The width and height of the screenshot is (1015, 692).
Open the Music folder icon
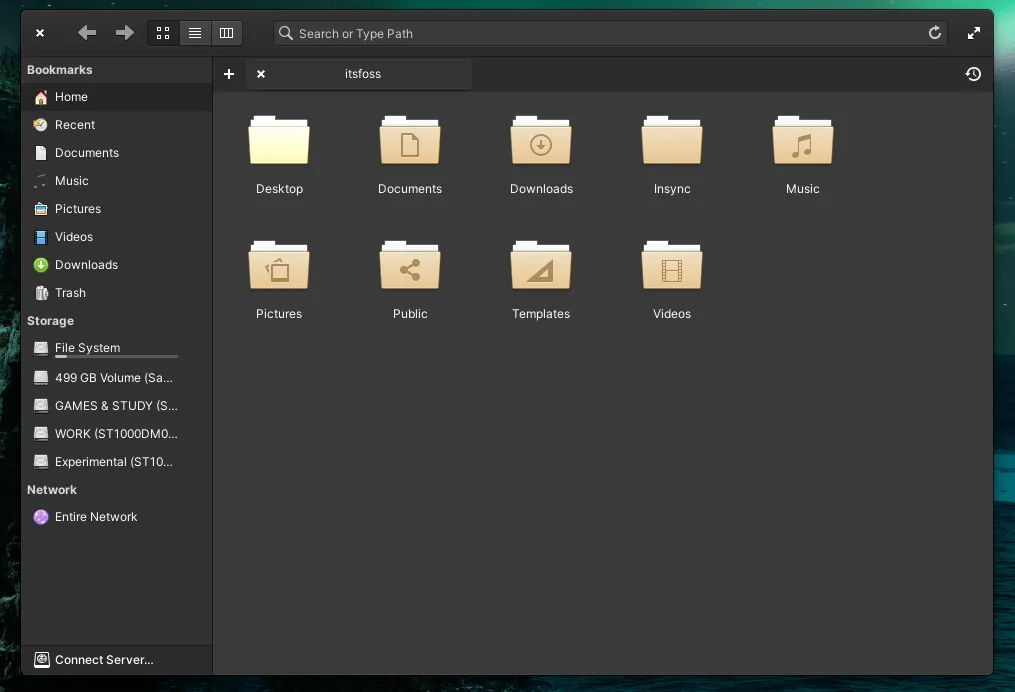point(802,141)
